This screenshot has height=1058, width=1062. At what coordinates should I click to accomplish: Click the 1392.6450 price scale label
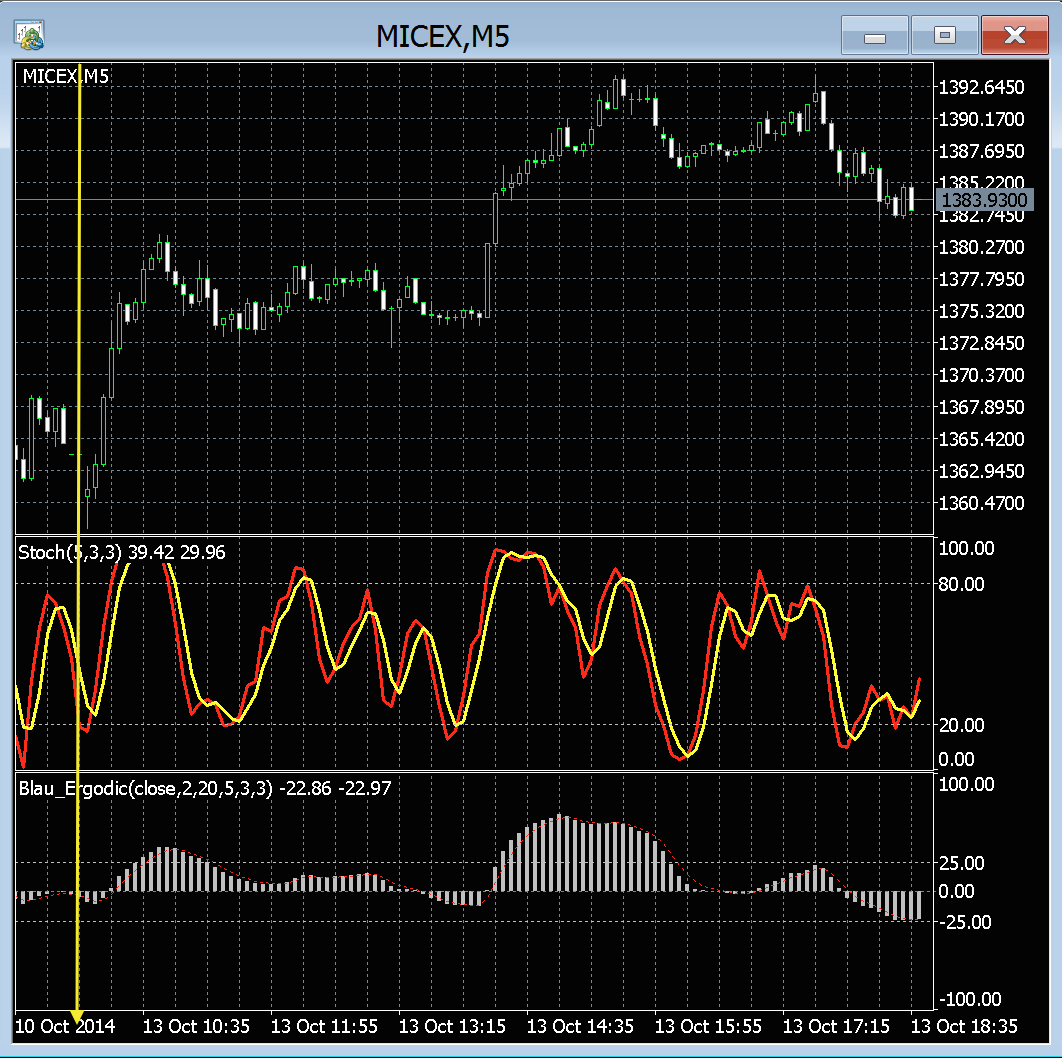click(981, 88)
